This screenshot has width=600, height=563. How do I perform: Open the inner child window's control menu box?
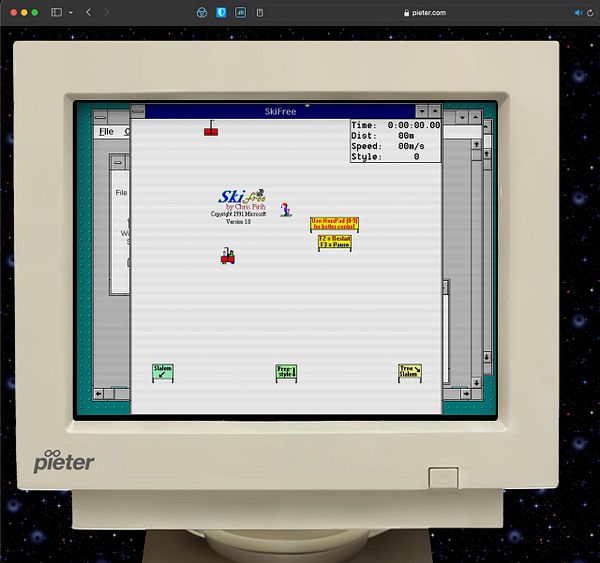(x=117, y=162)
